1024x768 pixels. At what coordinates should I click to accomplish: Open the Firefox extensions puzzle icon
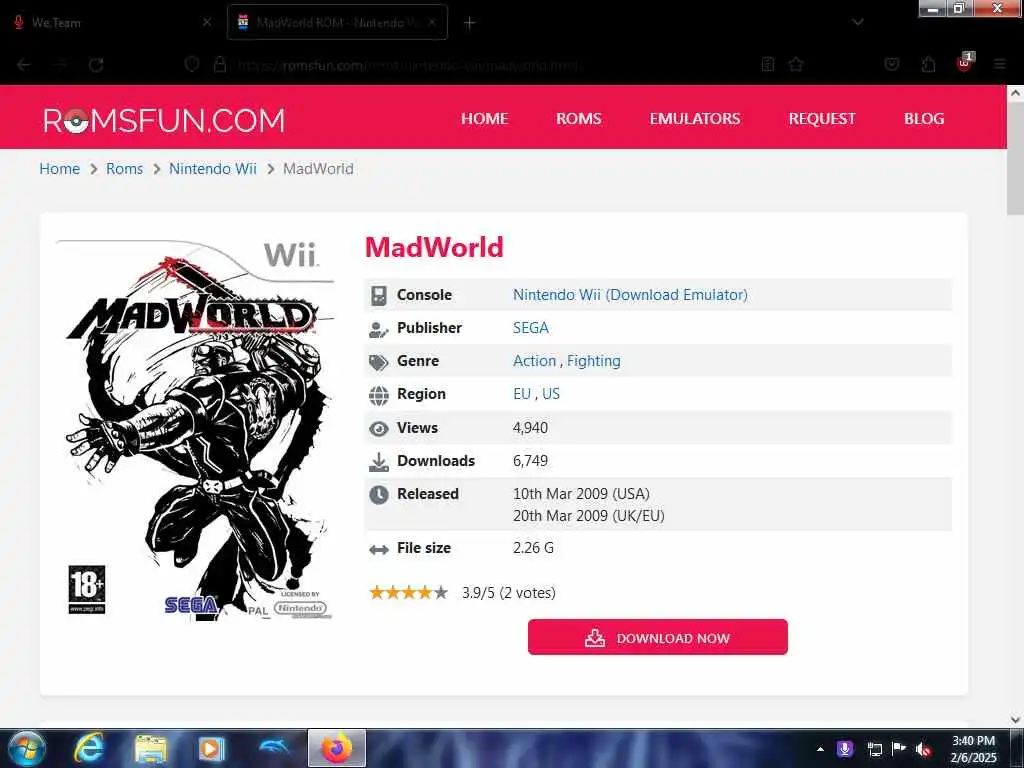pos(928,64)
